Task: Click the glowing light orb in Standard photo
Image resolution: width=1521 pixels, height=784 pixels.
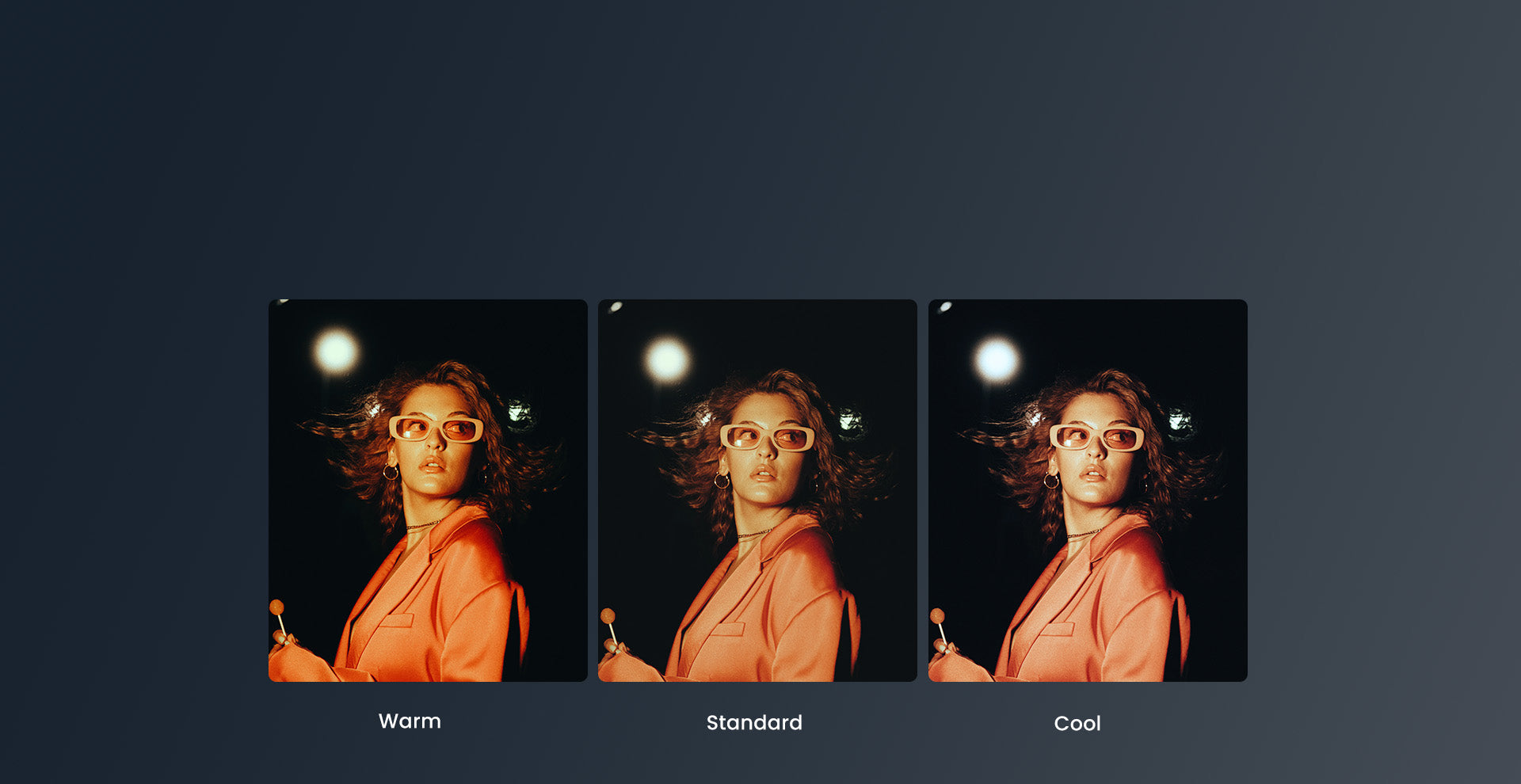Action: coord(667,359)
